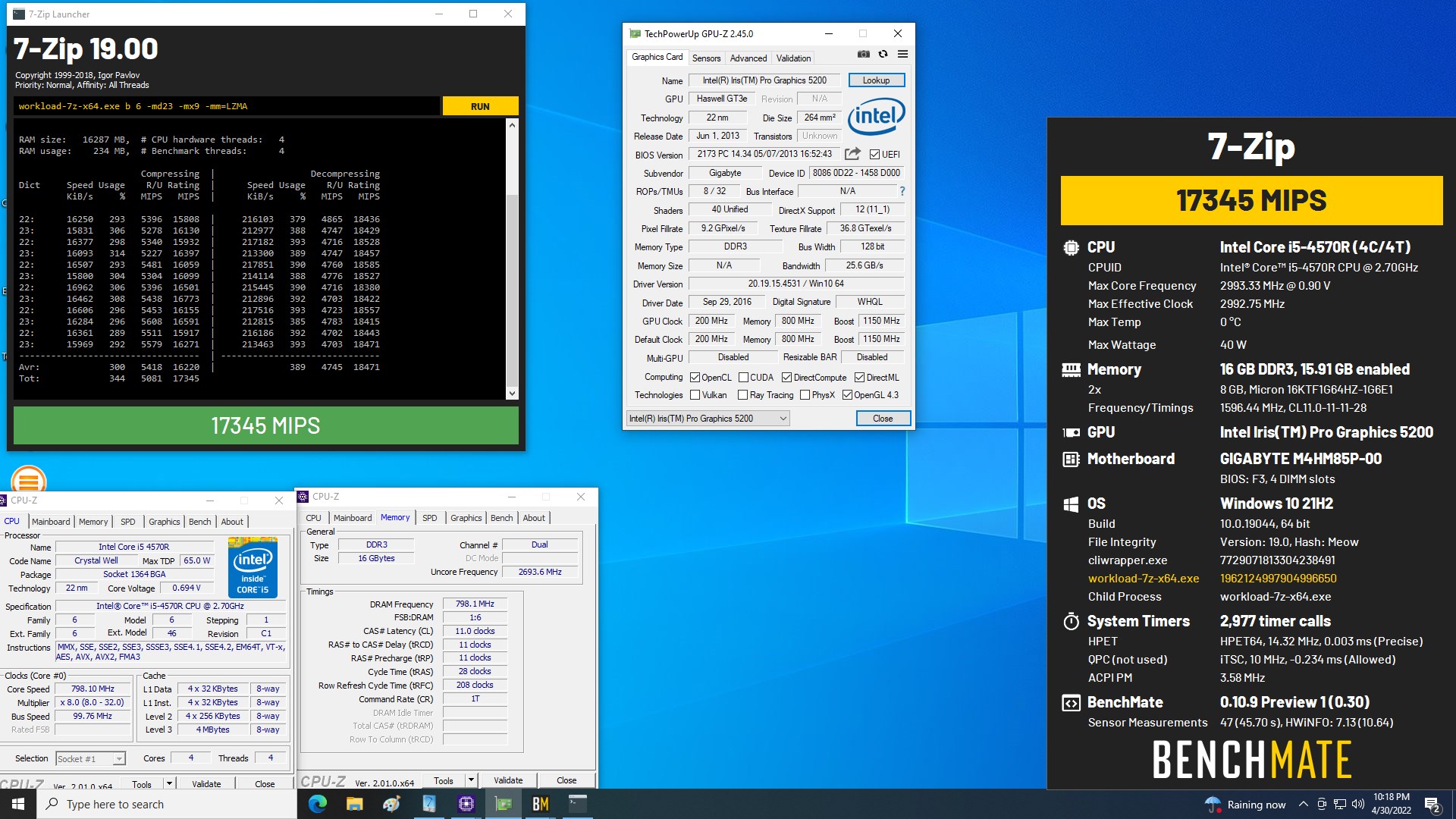Toggle the PhysX checkbox

pos(805,395)
